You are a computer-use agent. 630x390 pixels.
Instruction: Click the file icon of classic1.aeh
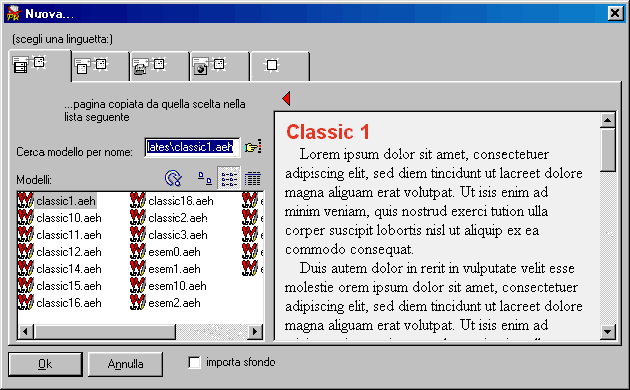pyautogui.click(x=25, y=200)
